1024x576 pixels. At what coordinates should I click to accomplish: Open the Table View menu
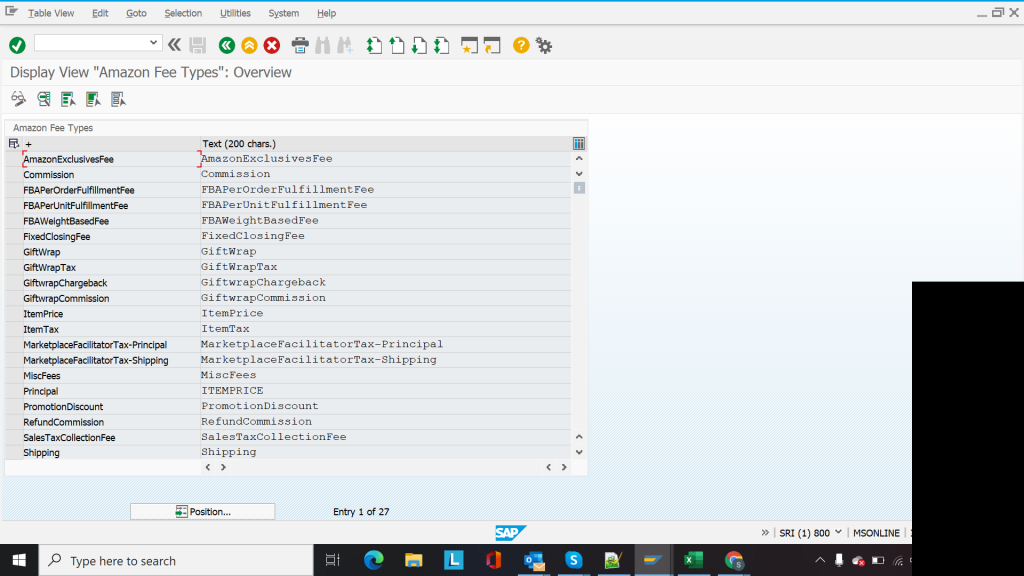coord(50,13)
